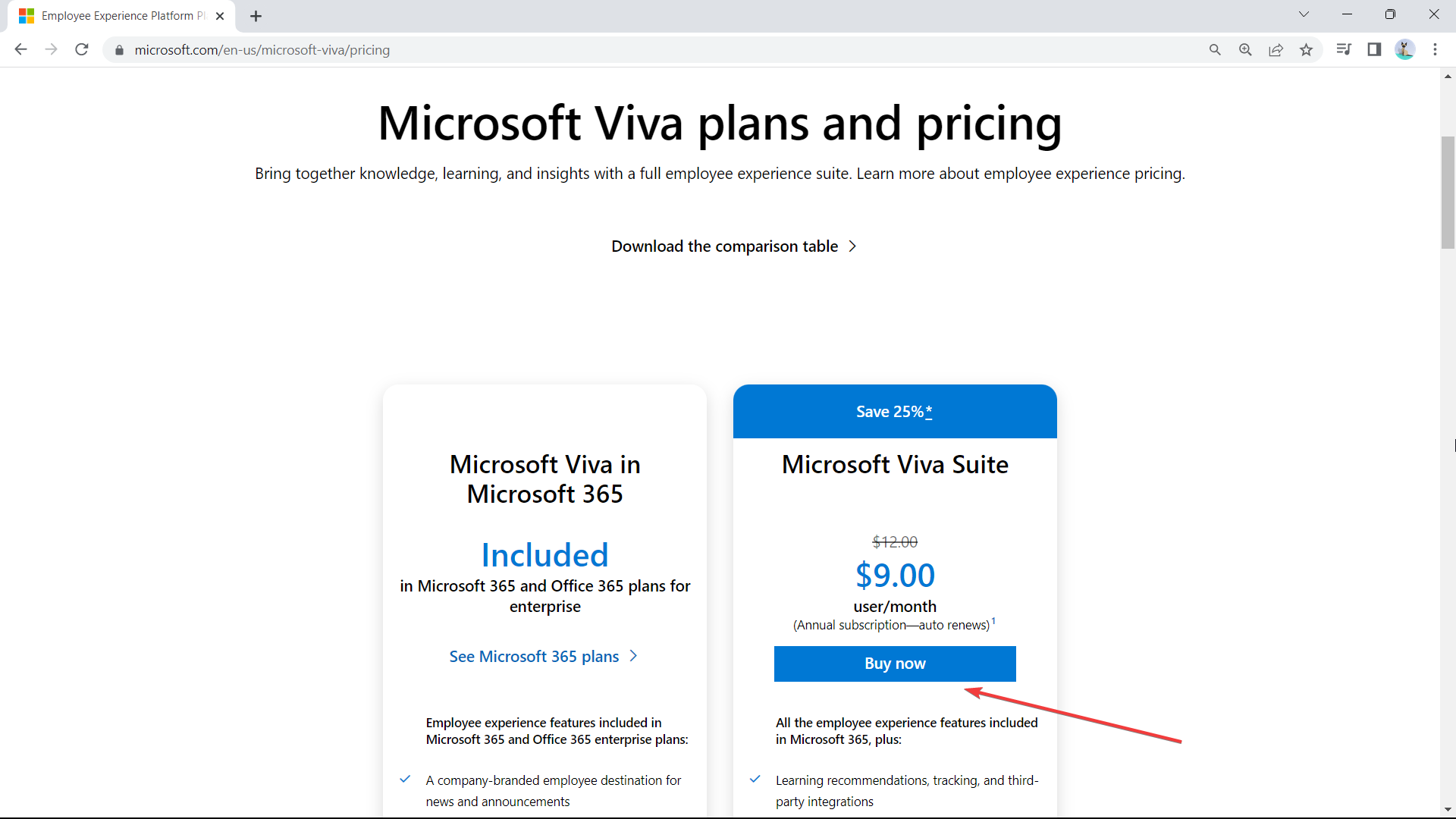
Task: Click the zoom icon in the address bar
Action: tap(1245, 50)
